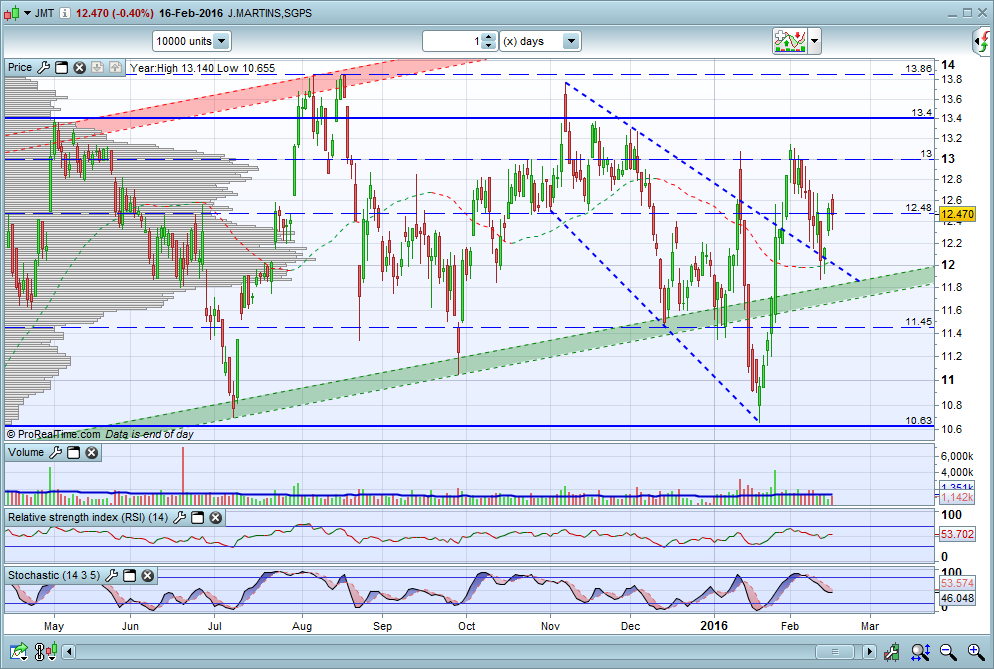
Task: Click the JMT ticker symbol text
Action: click(44, 13)
